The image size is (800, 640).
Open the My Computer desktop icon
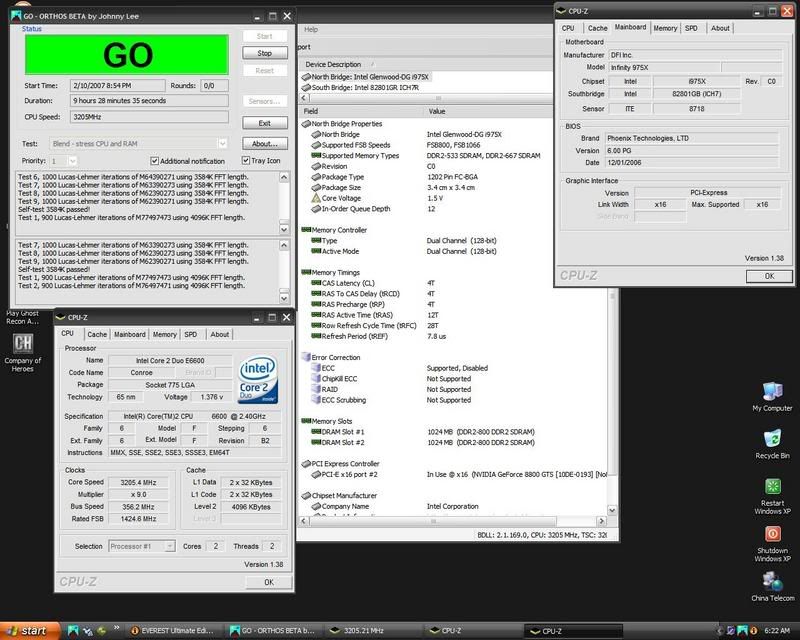pyautogui.click(x=771, y=389)
